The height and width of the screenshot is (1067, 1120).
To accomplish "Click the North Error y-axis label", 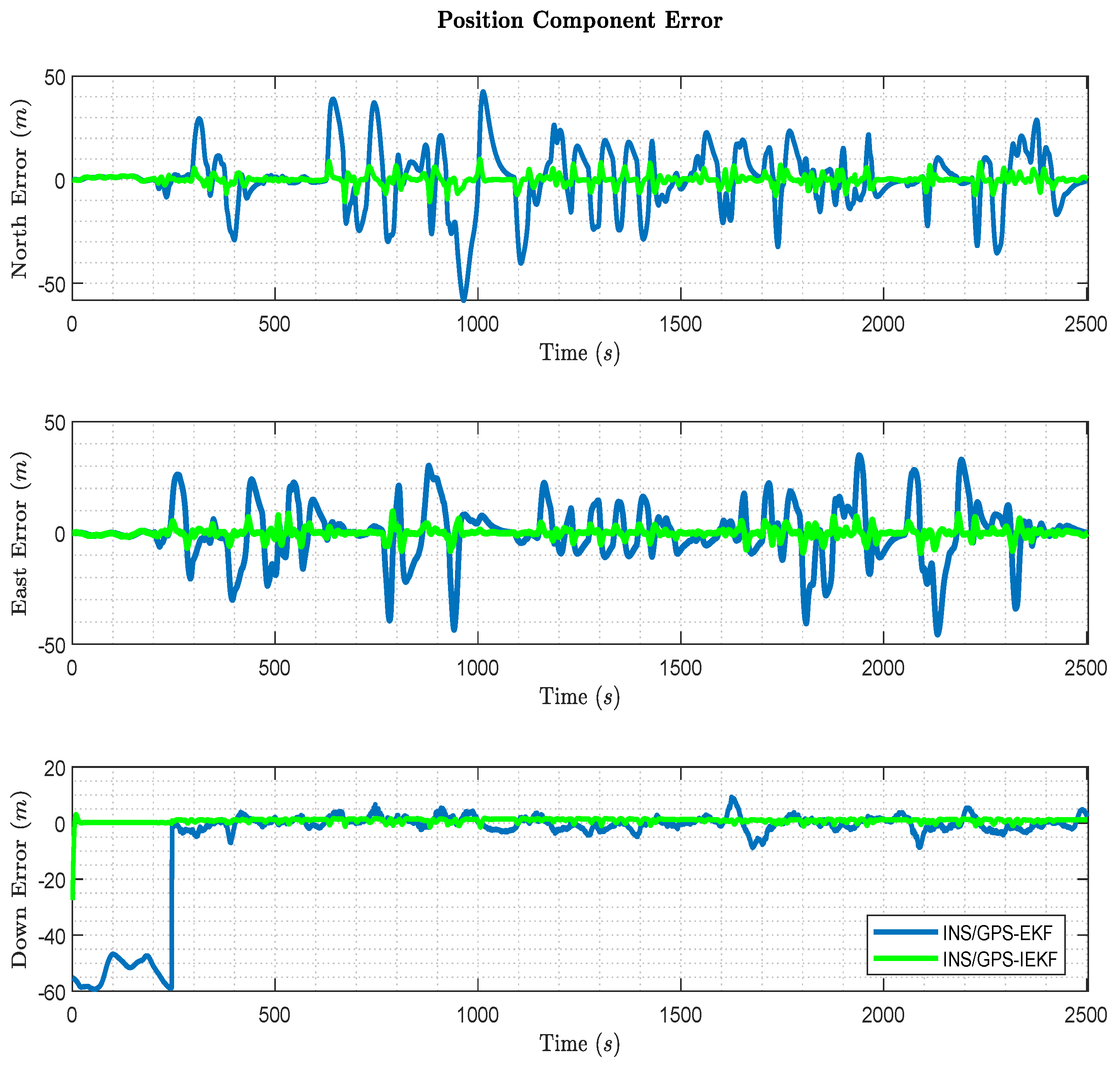I will point(21,189).
